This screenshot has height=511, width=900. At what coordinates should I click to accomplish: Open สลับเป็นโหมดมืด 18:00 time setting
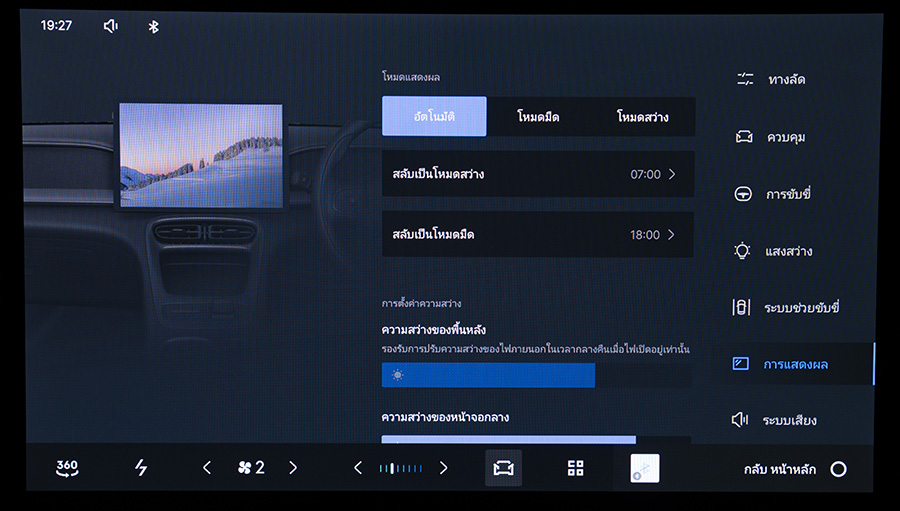pos(537,235)
